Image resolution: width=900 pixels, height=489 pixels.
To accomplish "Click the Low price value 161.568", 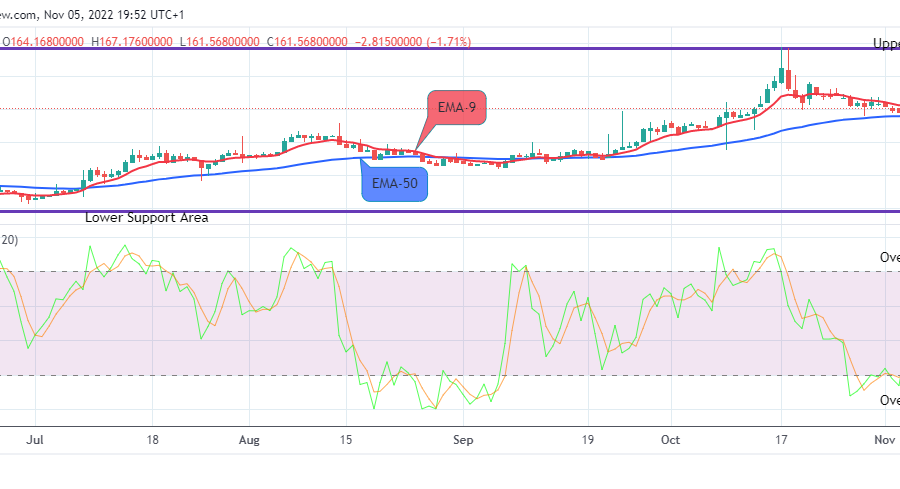I will [x=220, y=41].
